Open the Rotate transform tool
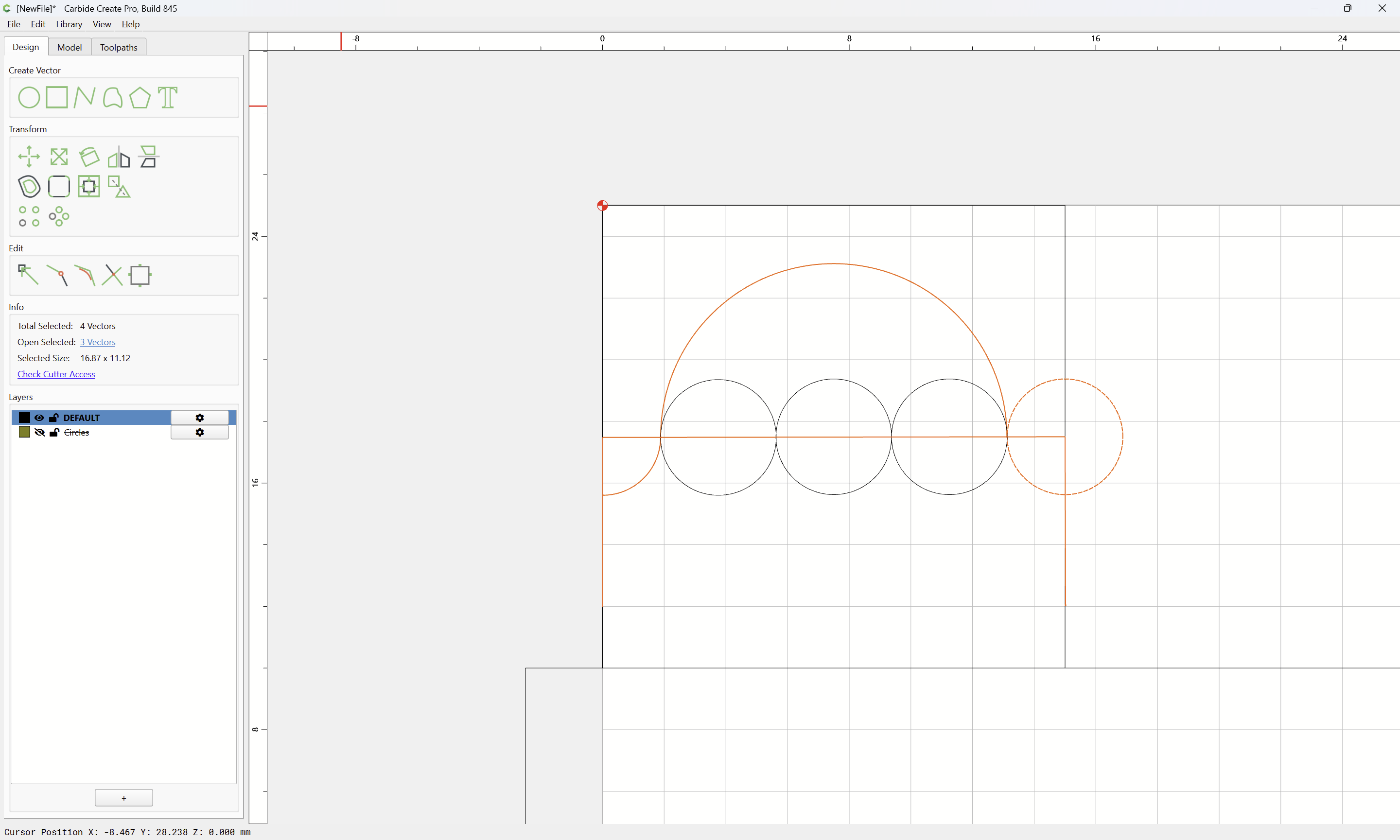Screen dimensions: 1400x840 tap(89, 157)
